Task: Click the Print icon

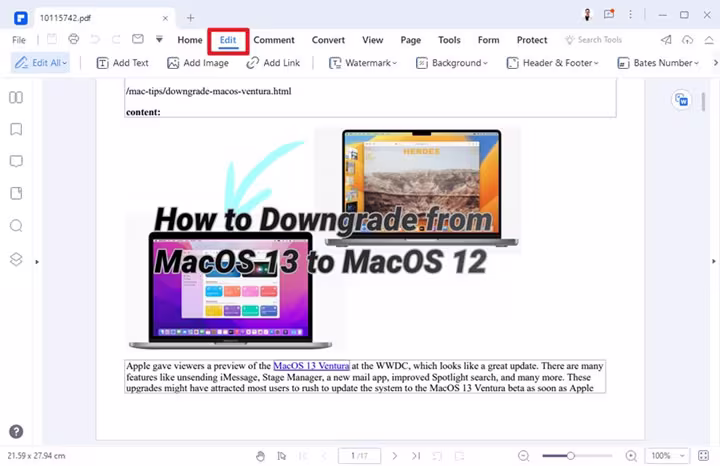Action: 73,39
